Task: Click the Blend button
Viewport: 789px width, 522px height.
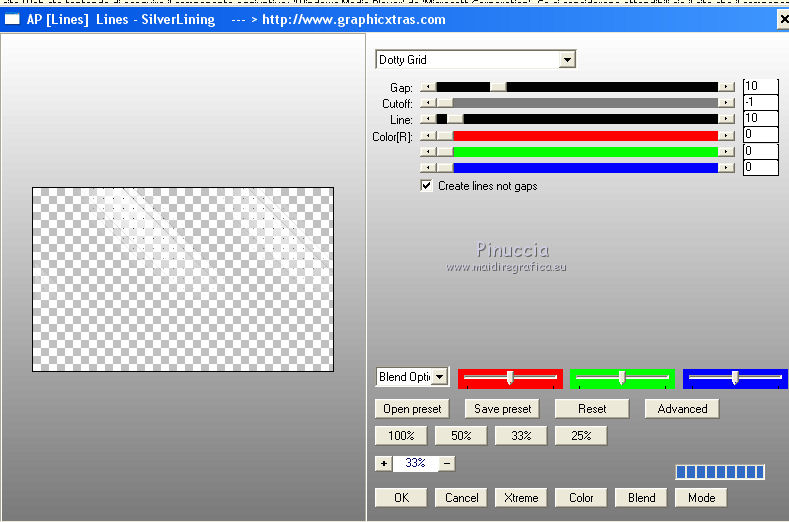Action: point(641,497)
